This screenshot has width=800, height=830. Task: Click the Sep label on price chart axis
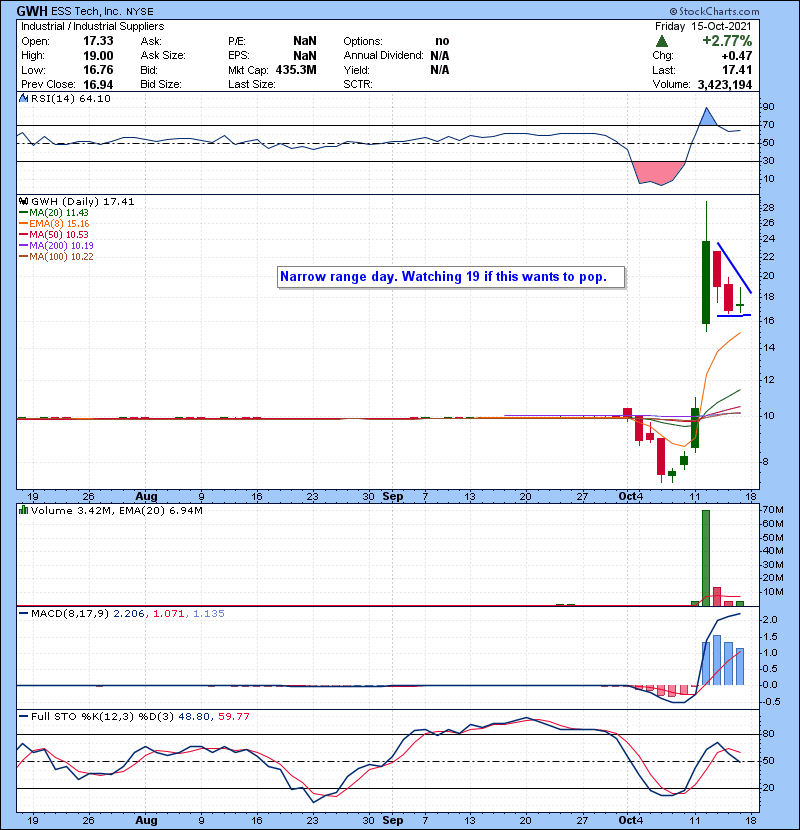(393, 497)
